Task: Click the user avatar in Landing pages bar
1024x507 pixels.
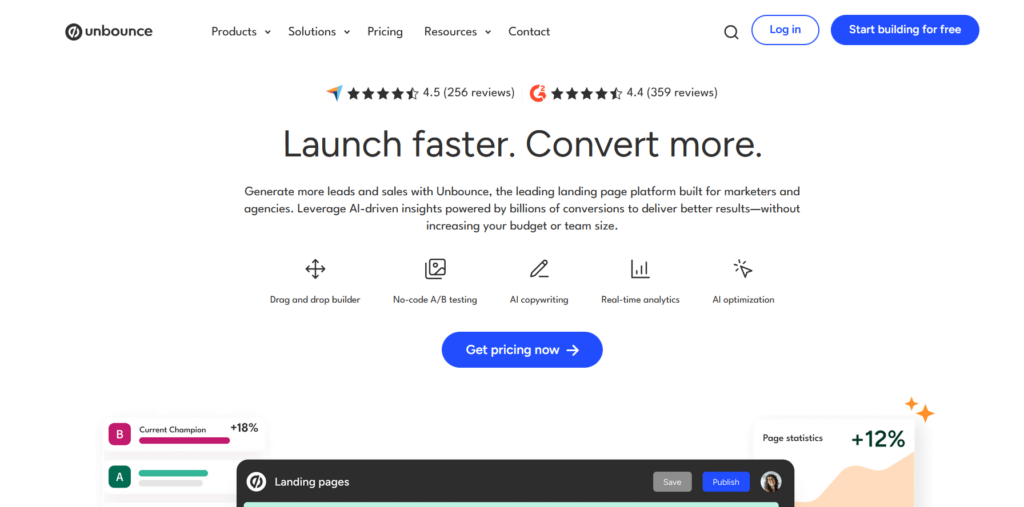Action: (771, 482)
